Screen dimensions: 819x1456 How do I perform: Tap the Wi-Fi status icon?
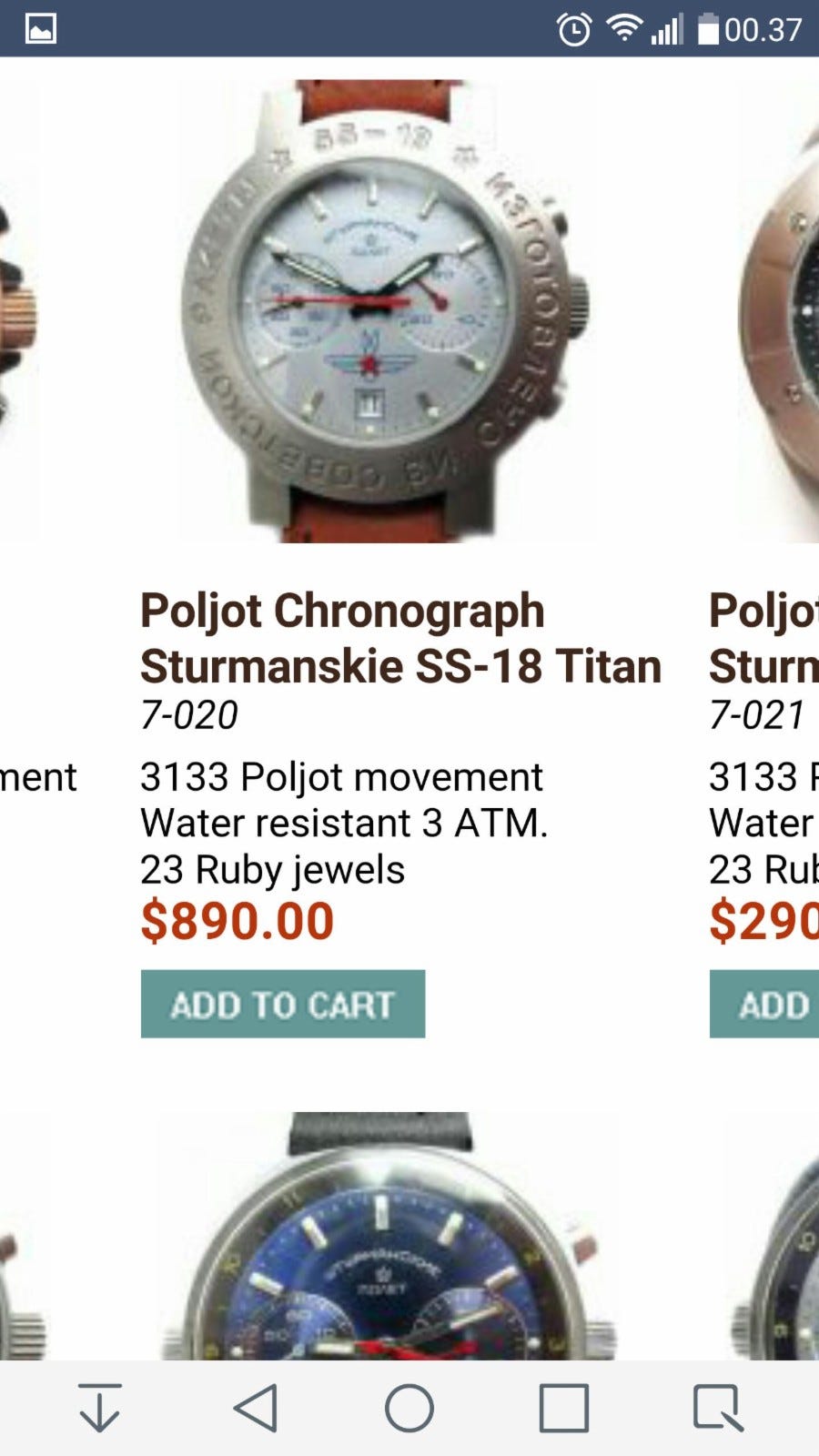click(623, 29)
